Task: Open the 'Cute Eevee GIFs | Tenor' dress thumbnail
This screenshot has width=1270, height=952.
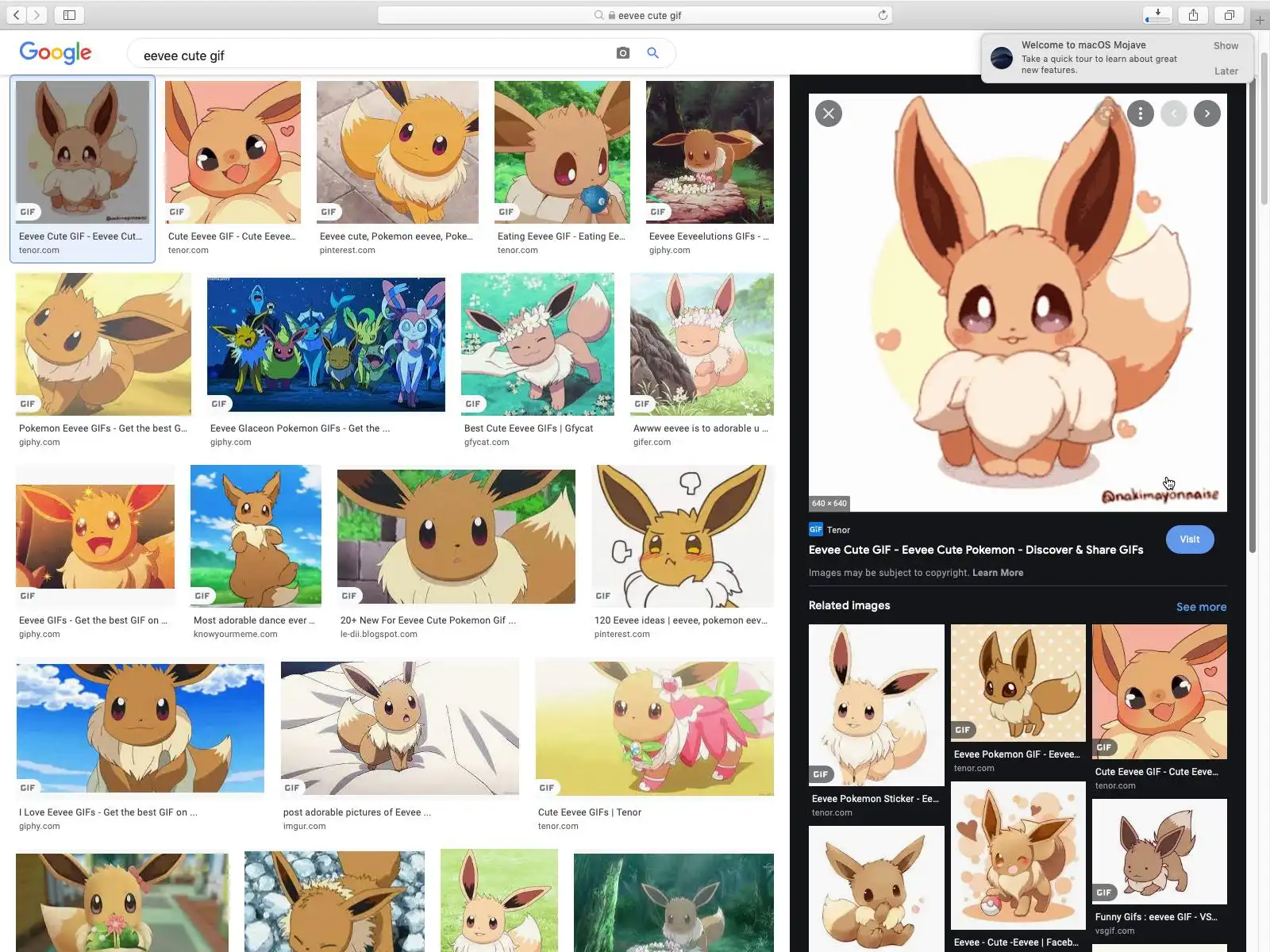Action: tap(655, 728)
